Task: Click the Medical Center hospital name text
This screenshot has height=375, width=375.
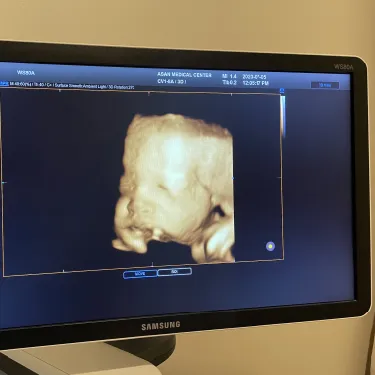Action: point(184,75)
